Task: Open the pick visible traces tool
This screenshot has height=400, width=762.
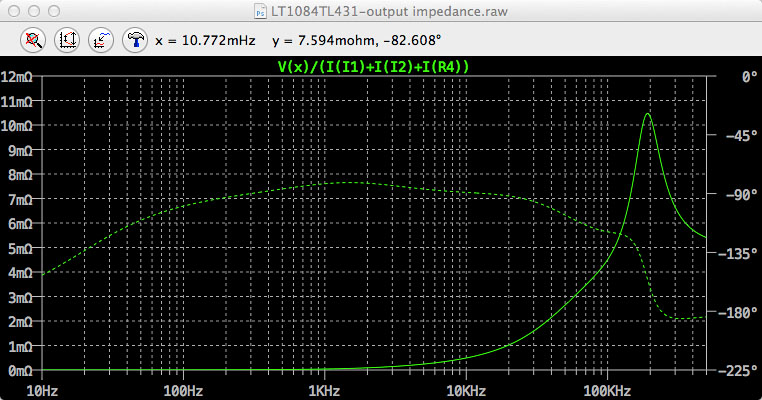Action: [x=101, y=40]
